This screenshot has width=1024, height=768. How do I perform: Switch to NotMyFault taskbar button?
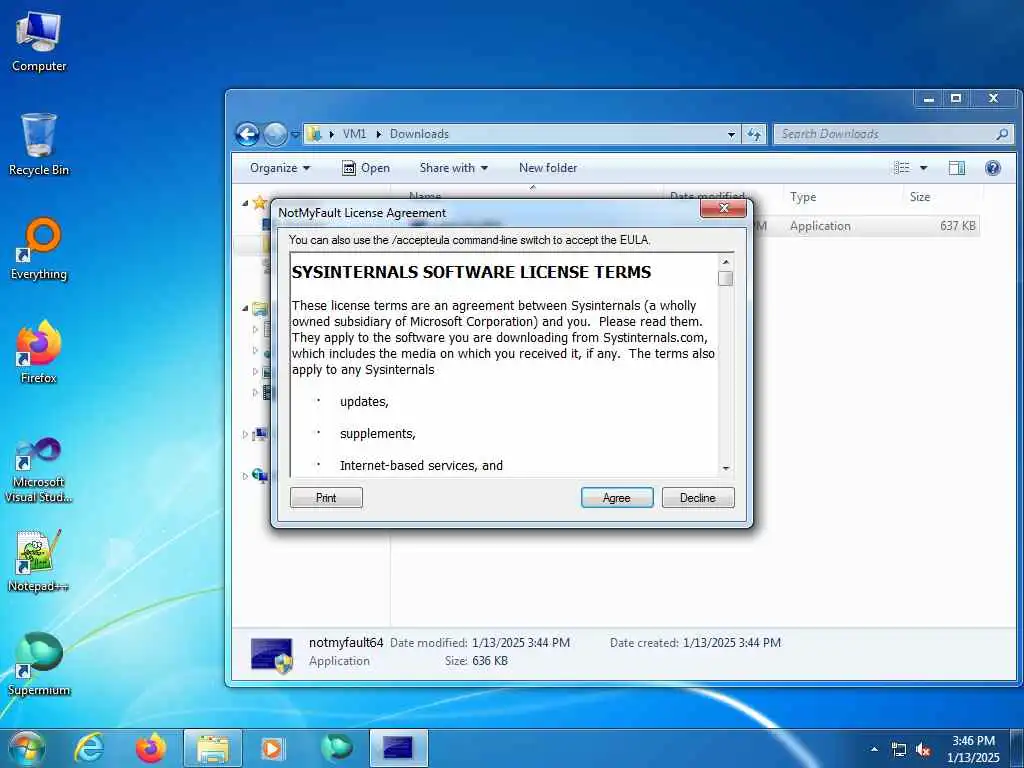398,748
